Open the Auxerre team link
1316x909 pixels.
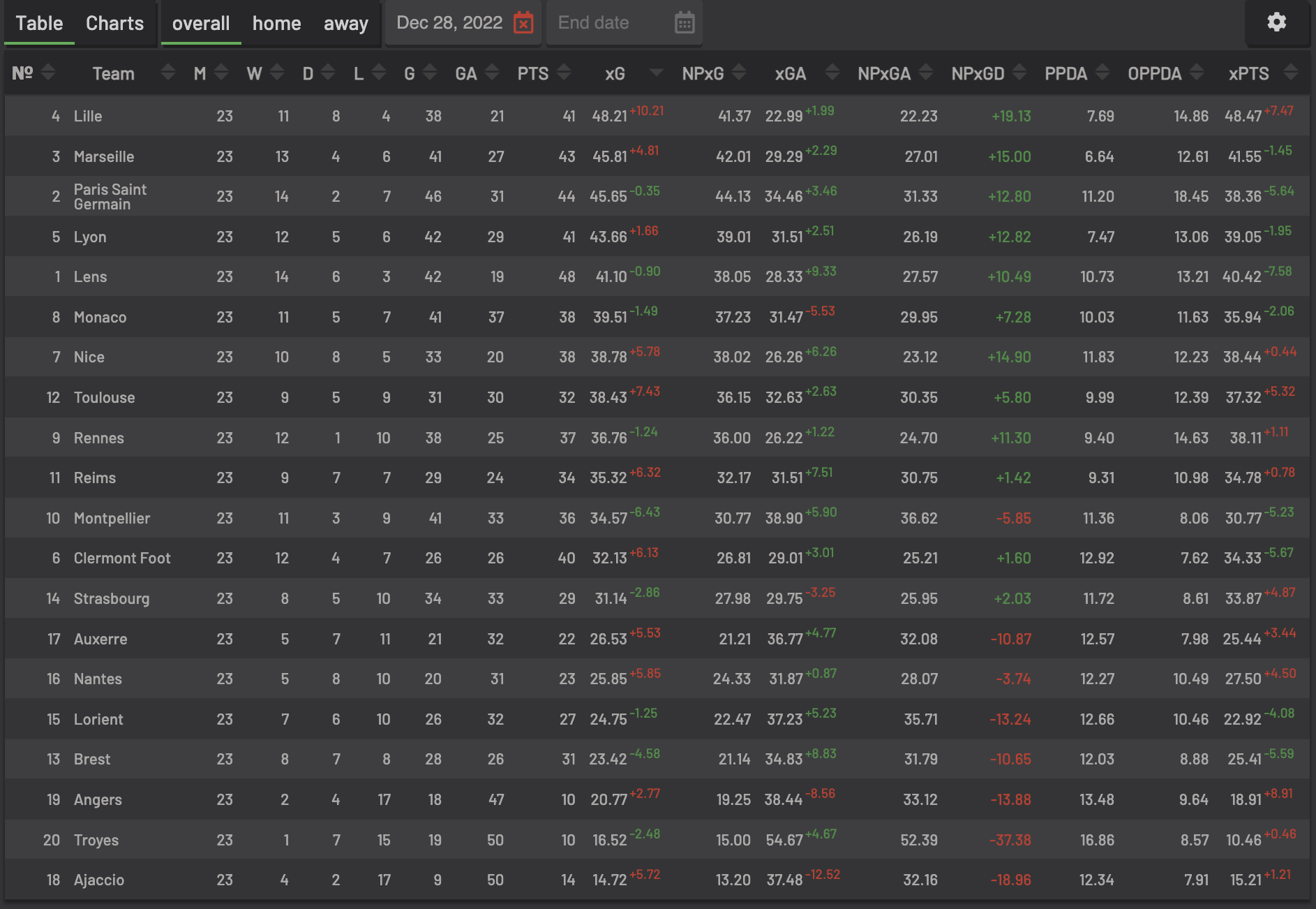[100, 639]
